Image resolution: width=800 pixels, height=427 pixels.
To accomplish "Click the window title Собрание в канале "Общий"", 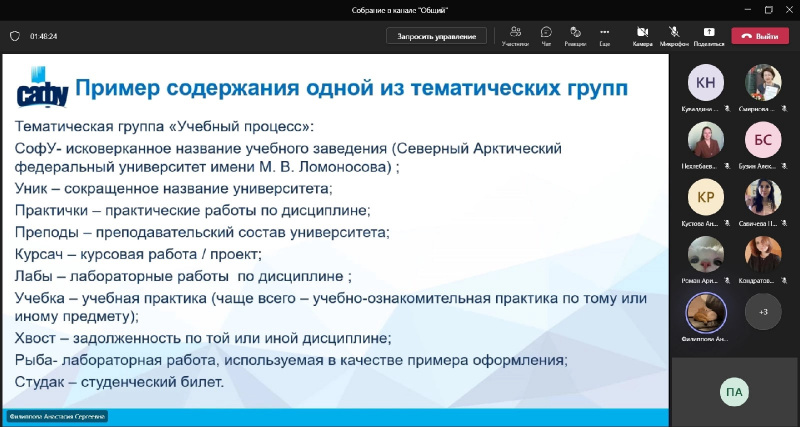I will 400,10.
